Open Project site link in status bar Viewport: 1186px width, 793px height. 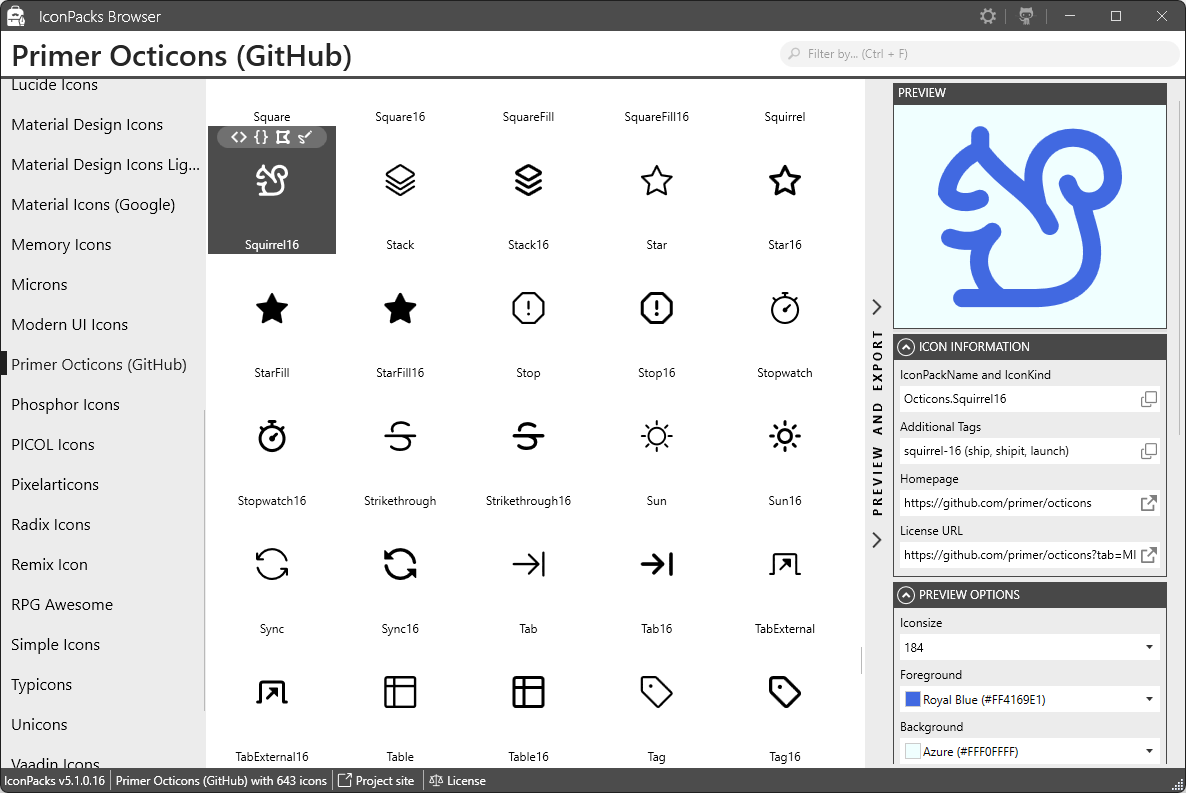[376, 781]
